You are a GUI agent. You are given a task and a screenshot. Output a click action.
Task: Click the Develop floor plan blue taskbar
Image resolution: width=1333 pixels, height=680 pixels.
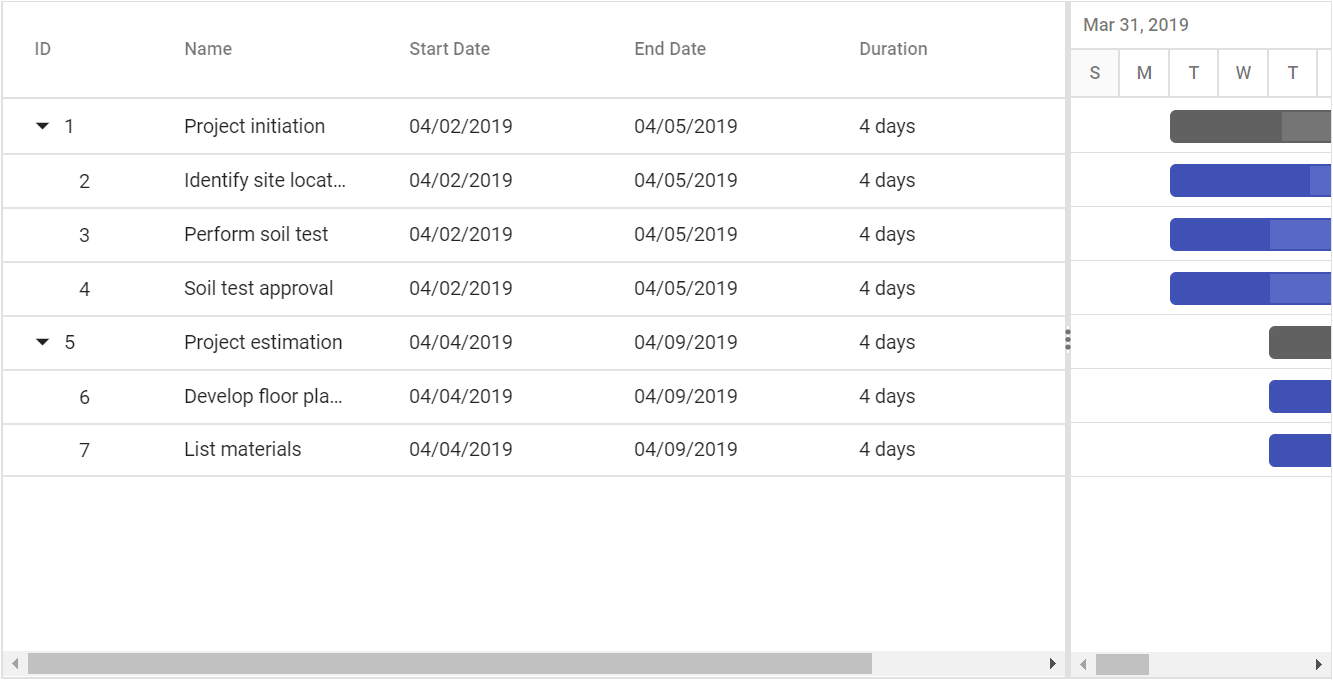pyautogui.click(x=1300, y=396)
